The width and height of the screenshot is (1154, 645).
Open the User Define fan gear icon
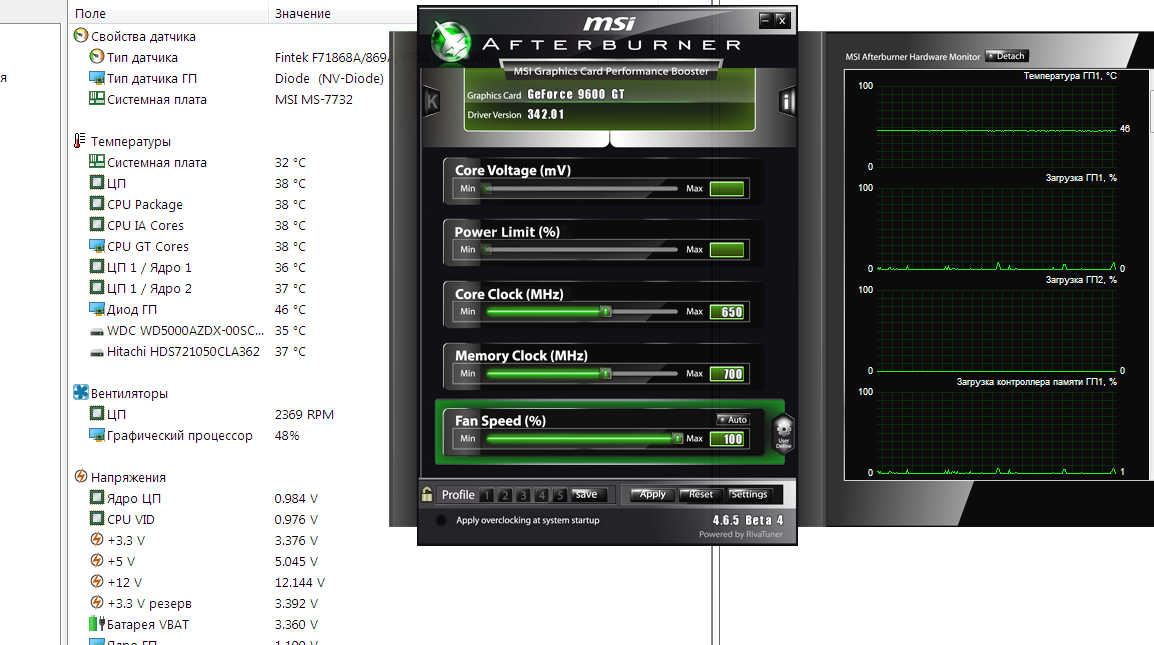[784, 432]
